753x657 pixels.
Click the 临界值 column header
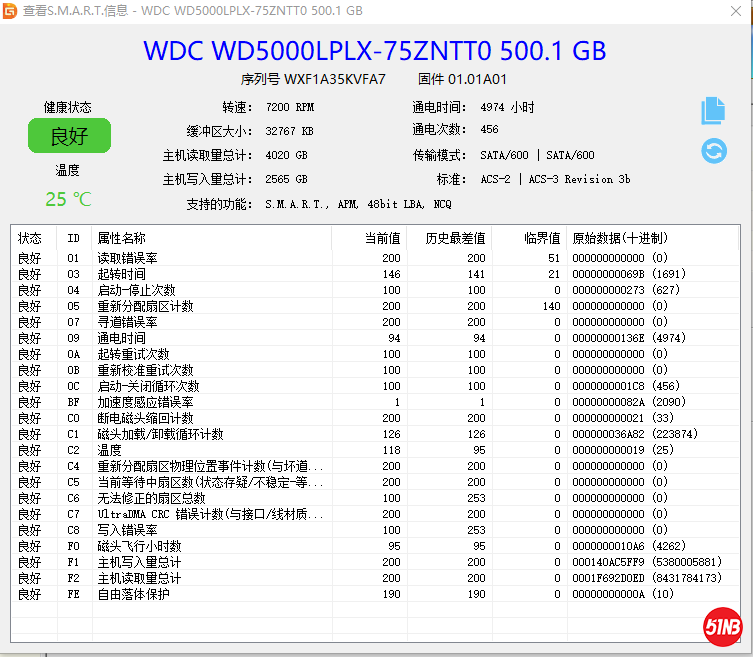542,238
